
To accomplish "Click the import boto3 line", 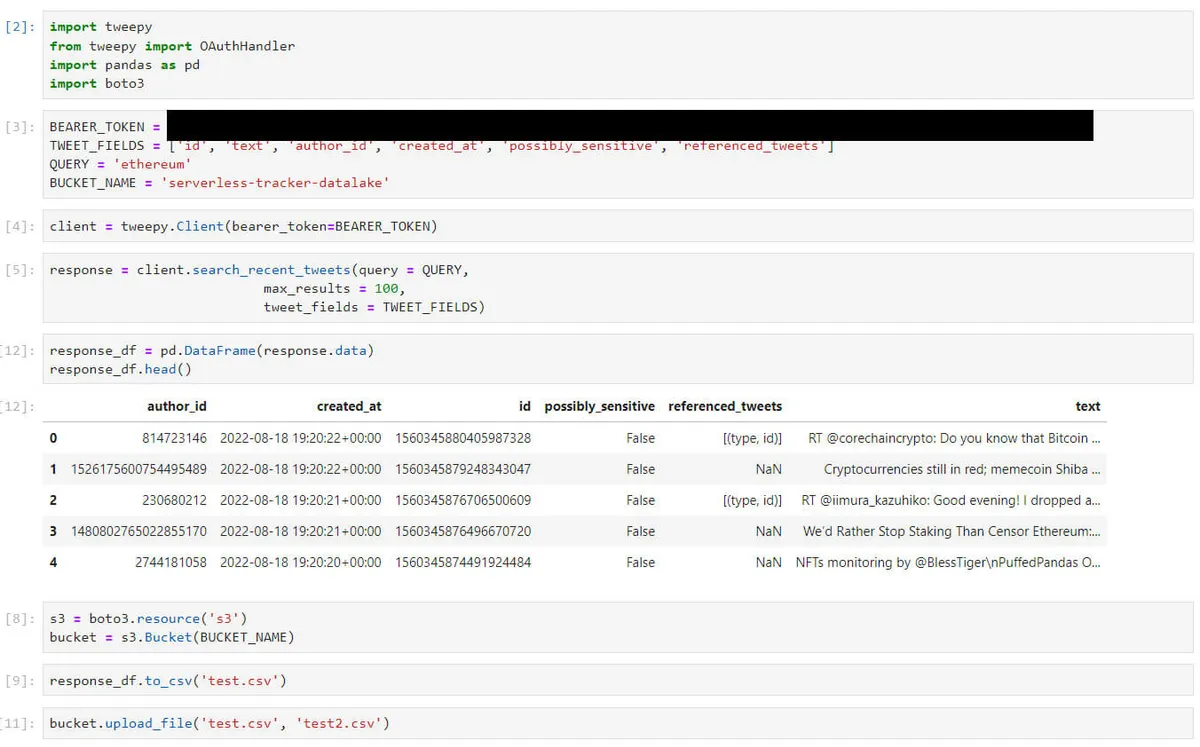I will [97, 84].
